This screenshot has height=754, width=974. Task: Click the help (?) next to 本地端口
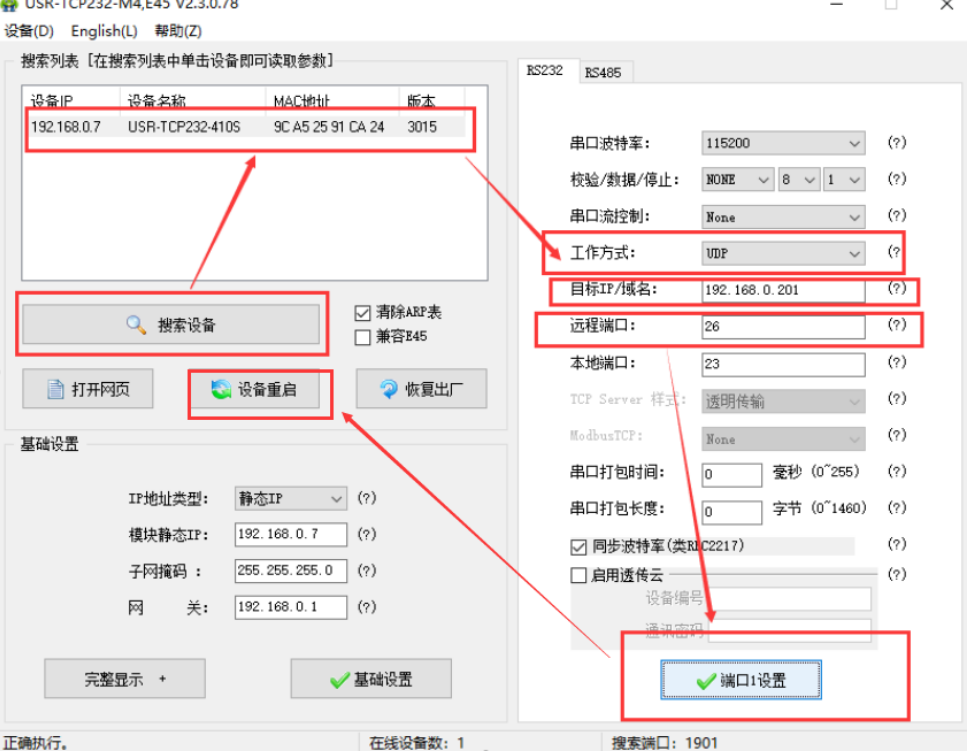pyautogui.click(x=897, y=364)
